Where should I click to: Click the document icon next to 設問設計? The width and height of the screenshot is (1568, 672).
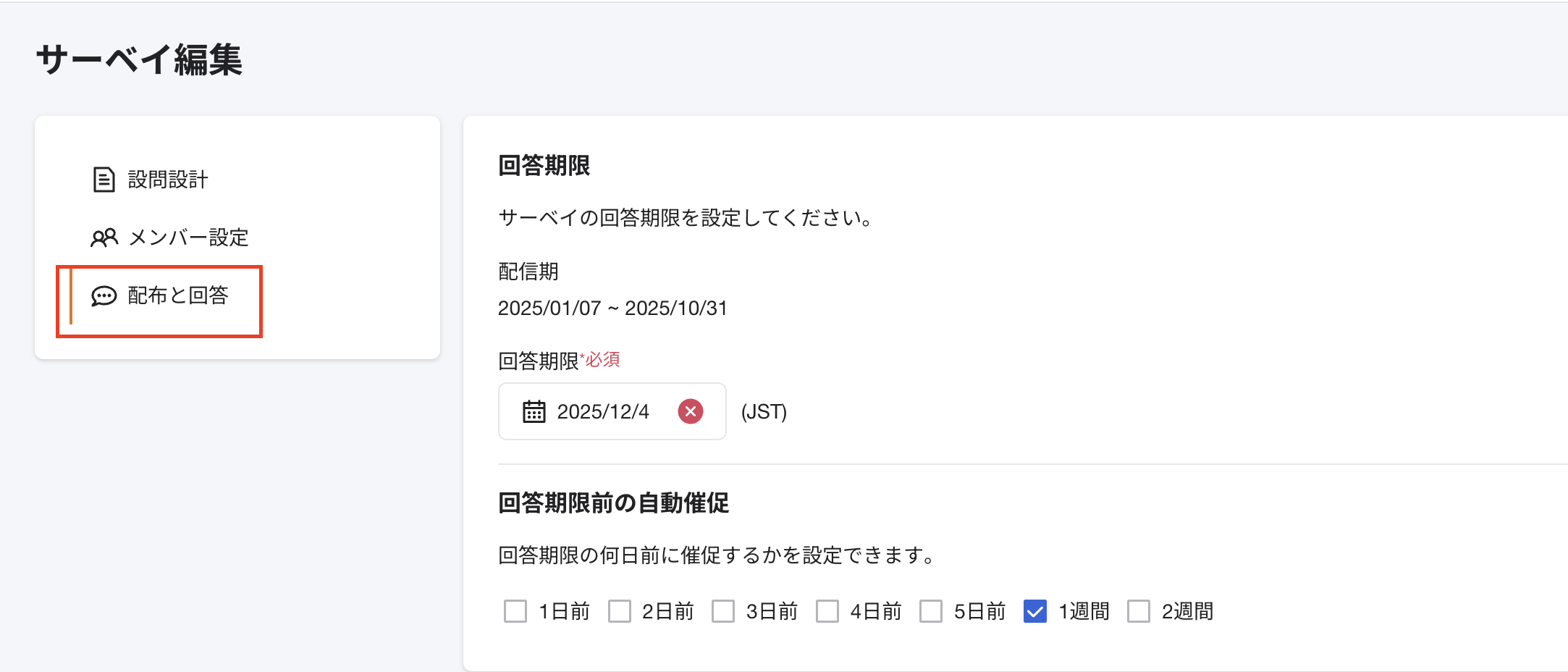[x=104, y=180]
